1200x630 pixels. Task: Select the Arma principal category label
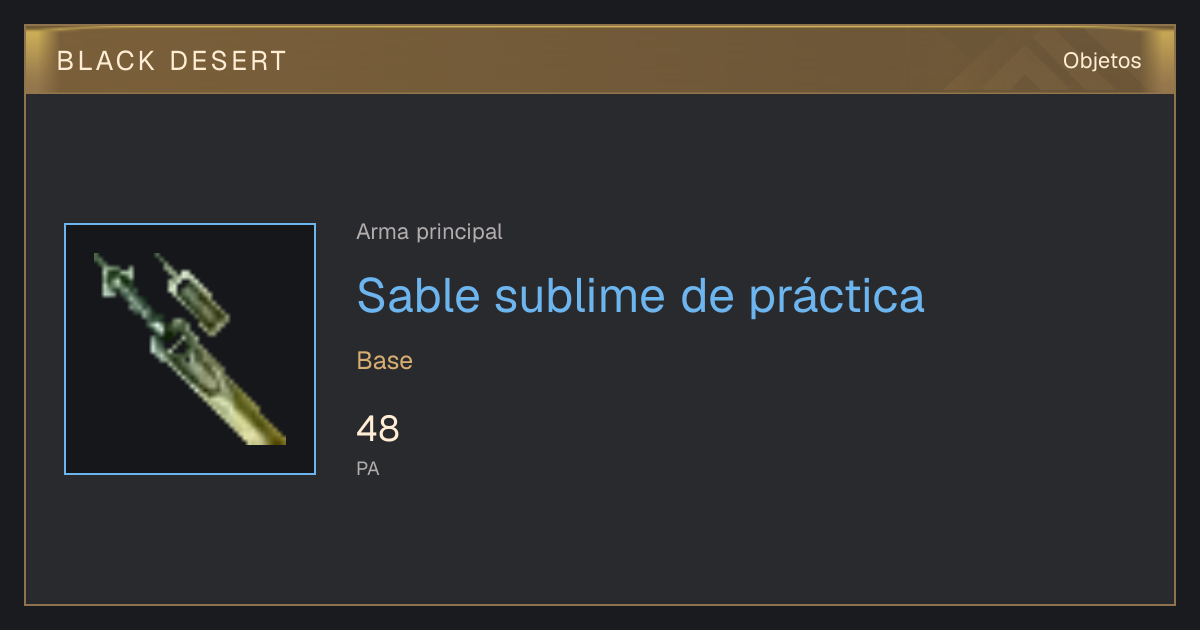point(429,232)
